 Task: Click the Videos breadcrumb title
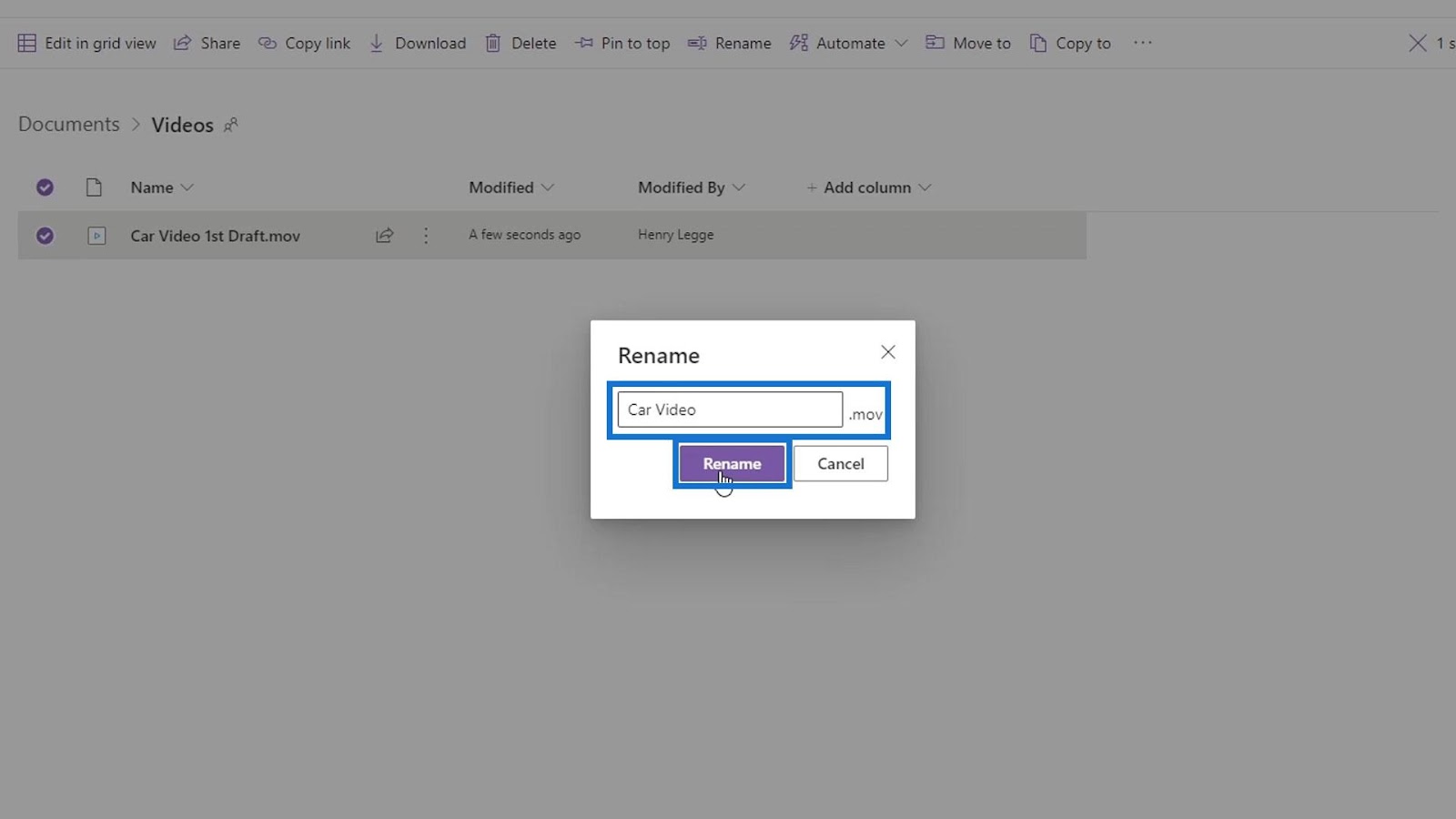coord(182,125)
